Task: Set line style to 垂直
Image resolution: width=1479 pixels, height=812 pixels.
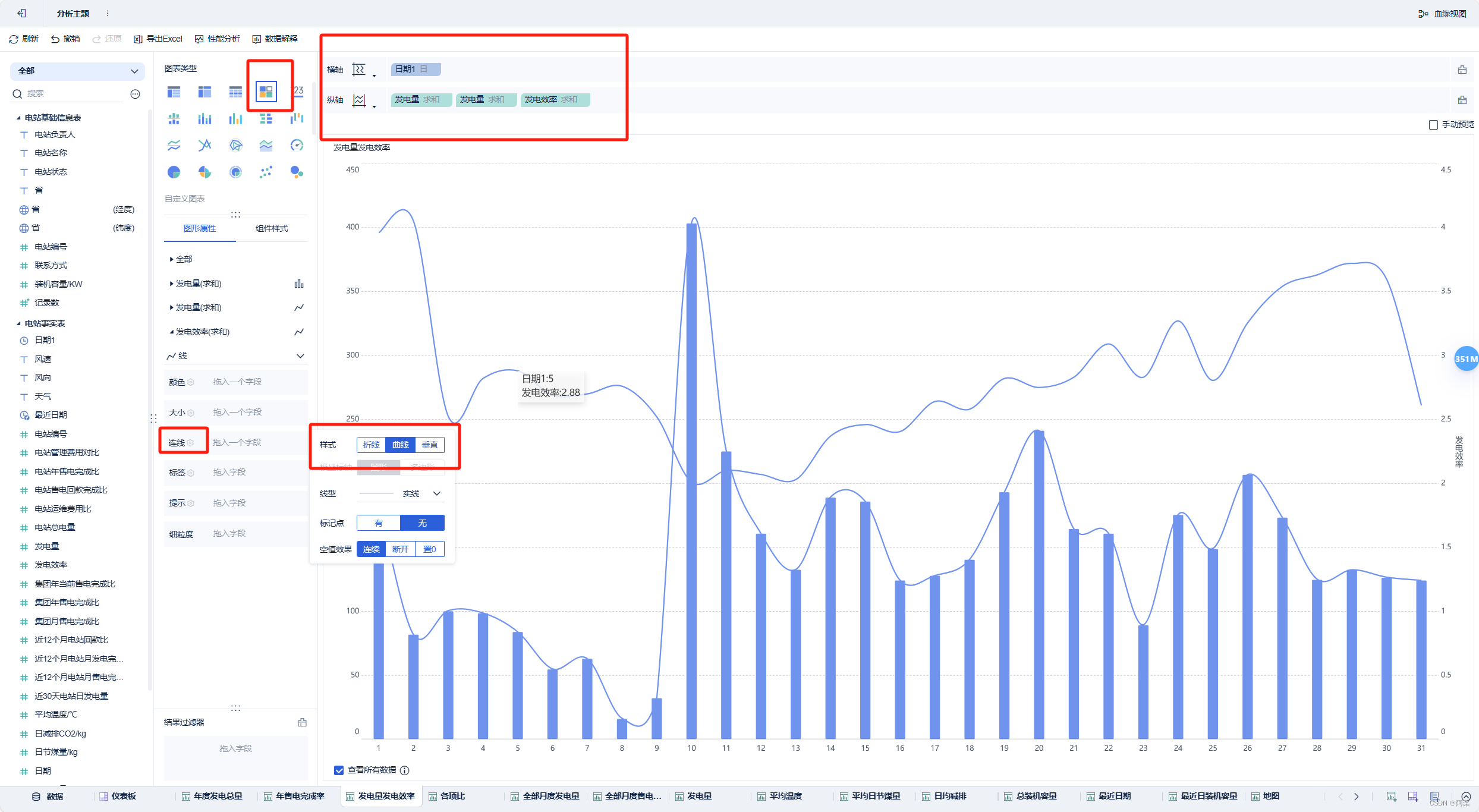Action: point(430,445)
